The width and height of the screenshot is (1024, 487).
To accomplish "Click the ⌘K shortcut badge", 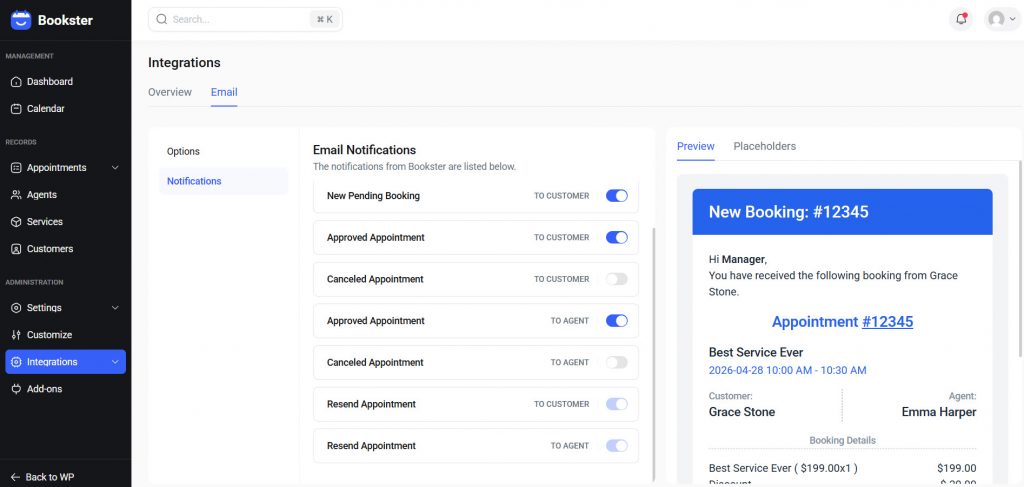I will [325, 20].
